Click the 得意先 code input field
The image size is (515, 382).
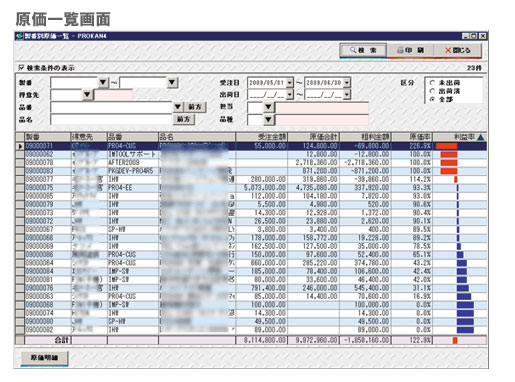pos(66,95)
